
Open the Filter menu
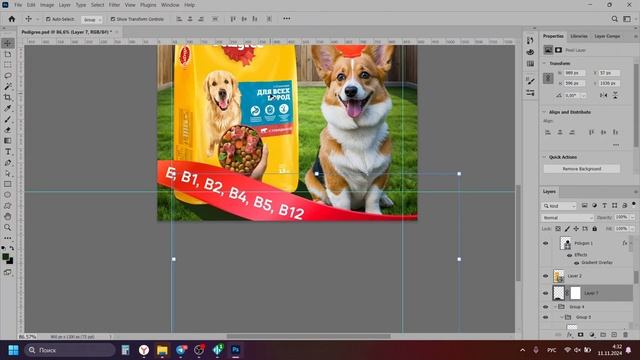[114, 5]
